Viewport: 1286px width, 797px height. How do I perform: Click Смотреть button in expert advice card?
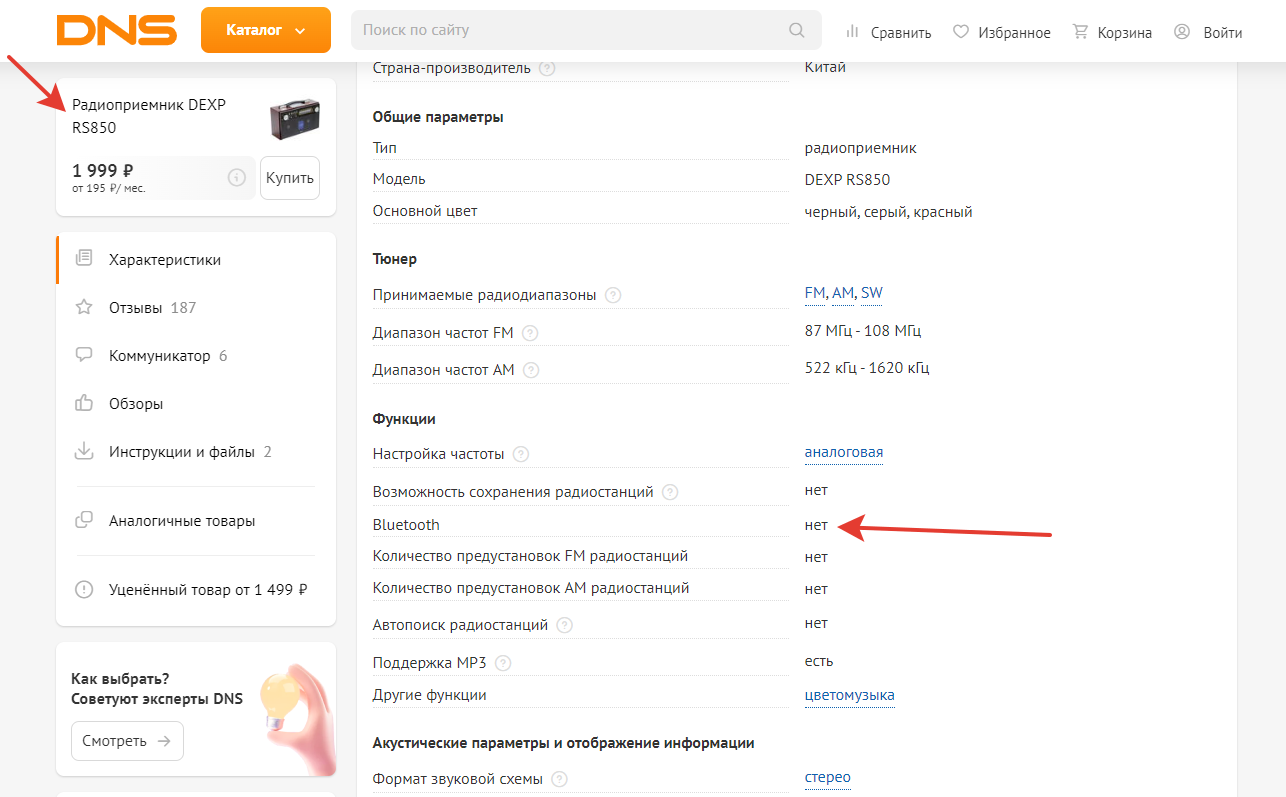(x=127, y=741)
